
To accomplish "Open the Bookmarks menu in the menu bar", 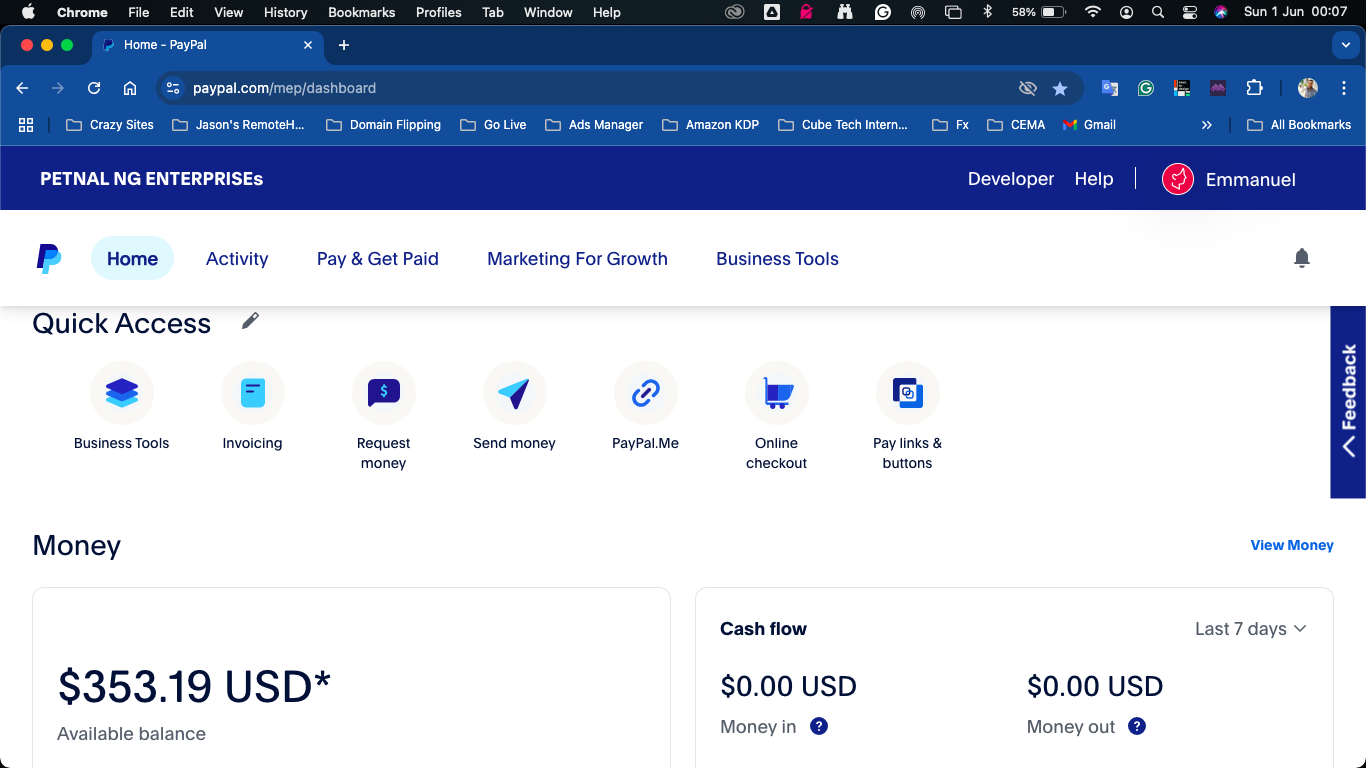I will pyautogui.click(x=361, y=12).
